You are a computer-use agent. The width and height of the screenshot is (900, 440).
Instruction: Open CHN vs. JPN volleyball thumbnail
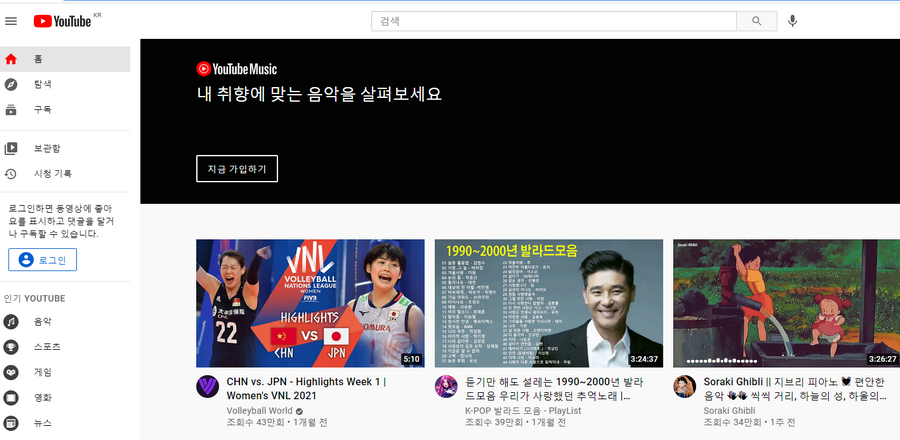coord(311,303)
